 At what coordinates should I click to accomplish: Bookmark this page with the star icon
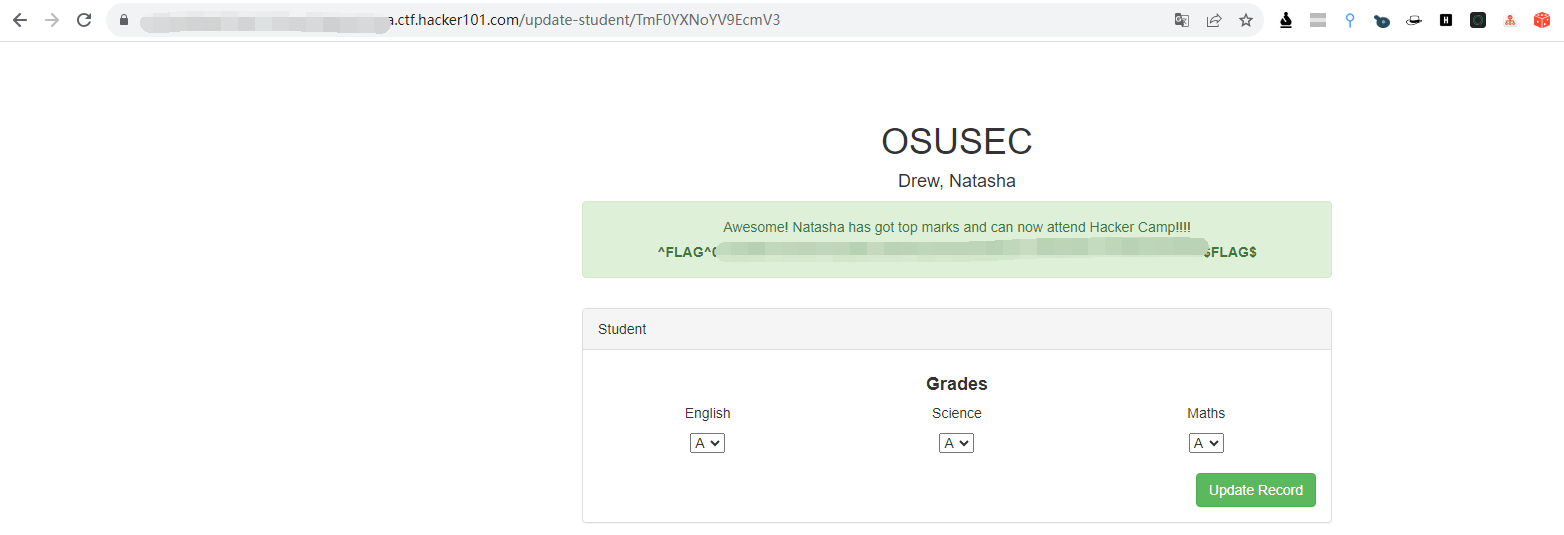tap(1246, 20)
